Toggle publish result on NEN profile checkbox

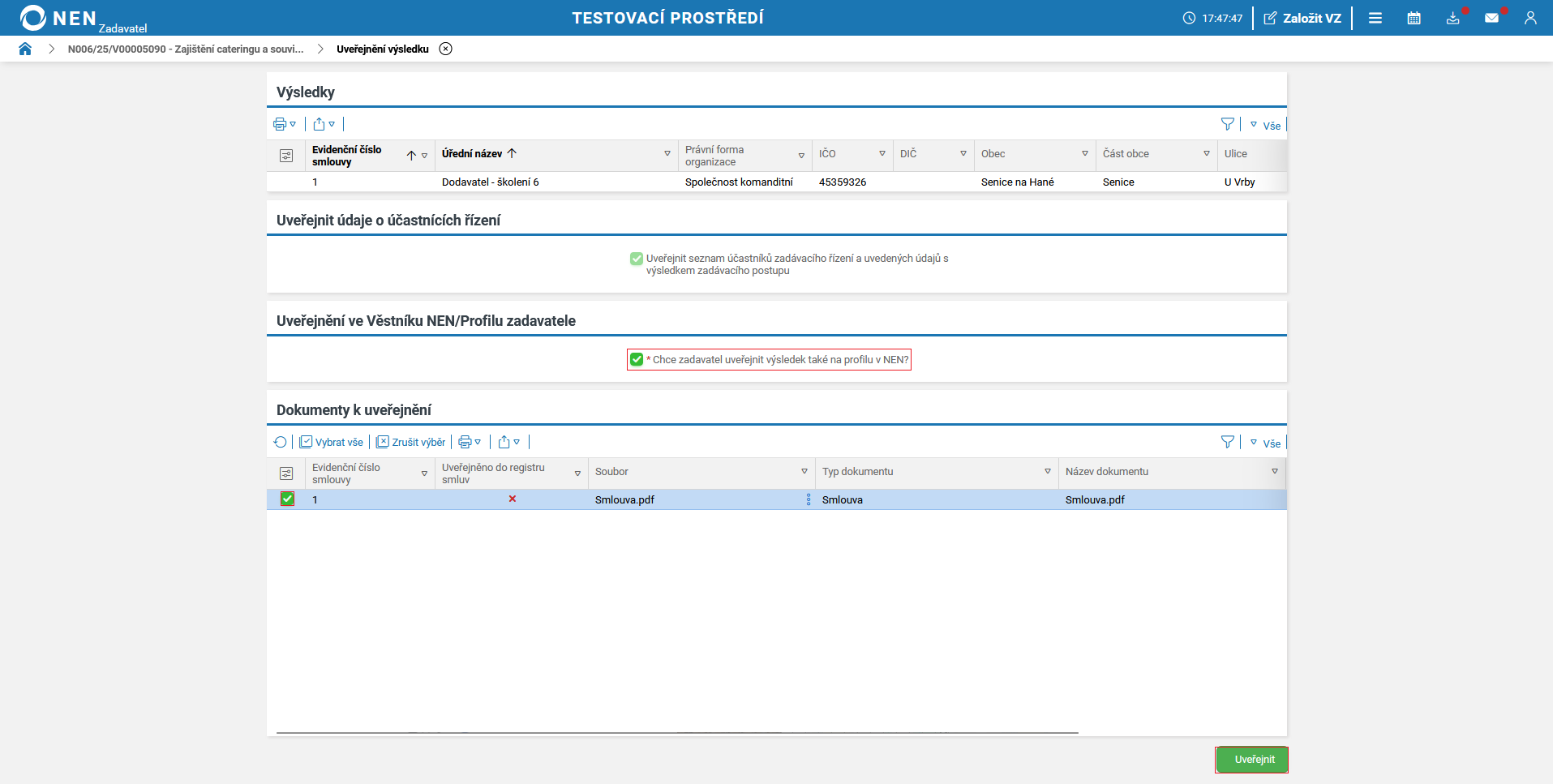click(x=637, y=359)
